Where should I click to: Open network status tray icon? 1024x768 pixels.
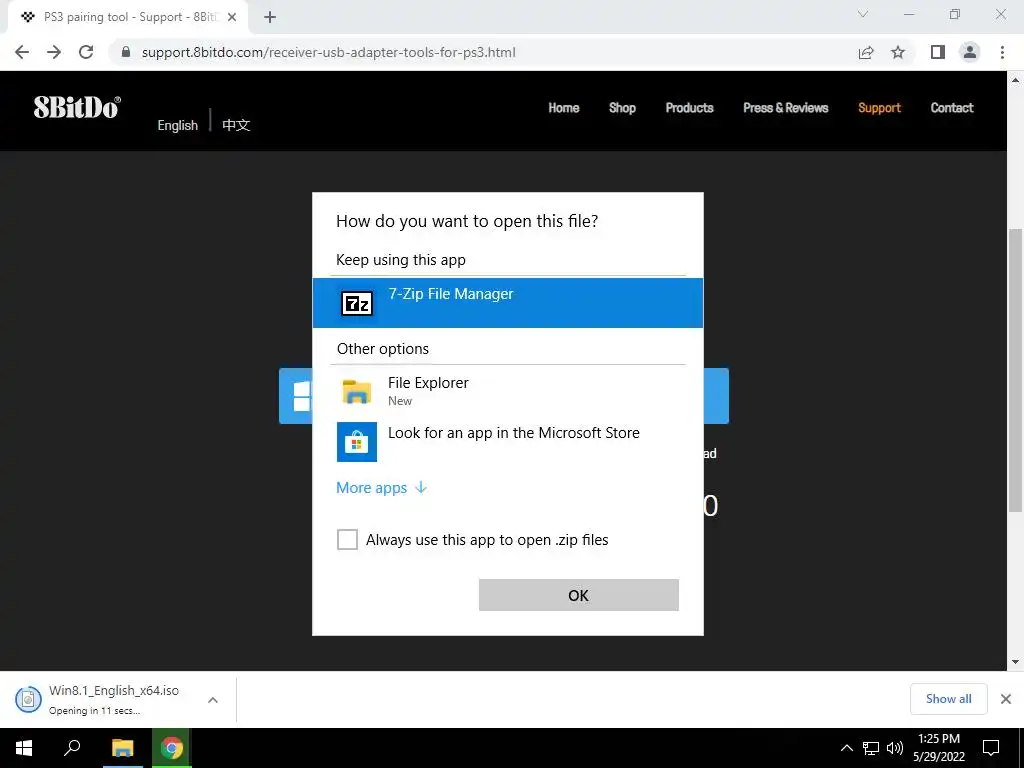871,748
